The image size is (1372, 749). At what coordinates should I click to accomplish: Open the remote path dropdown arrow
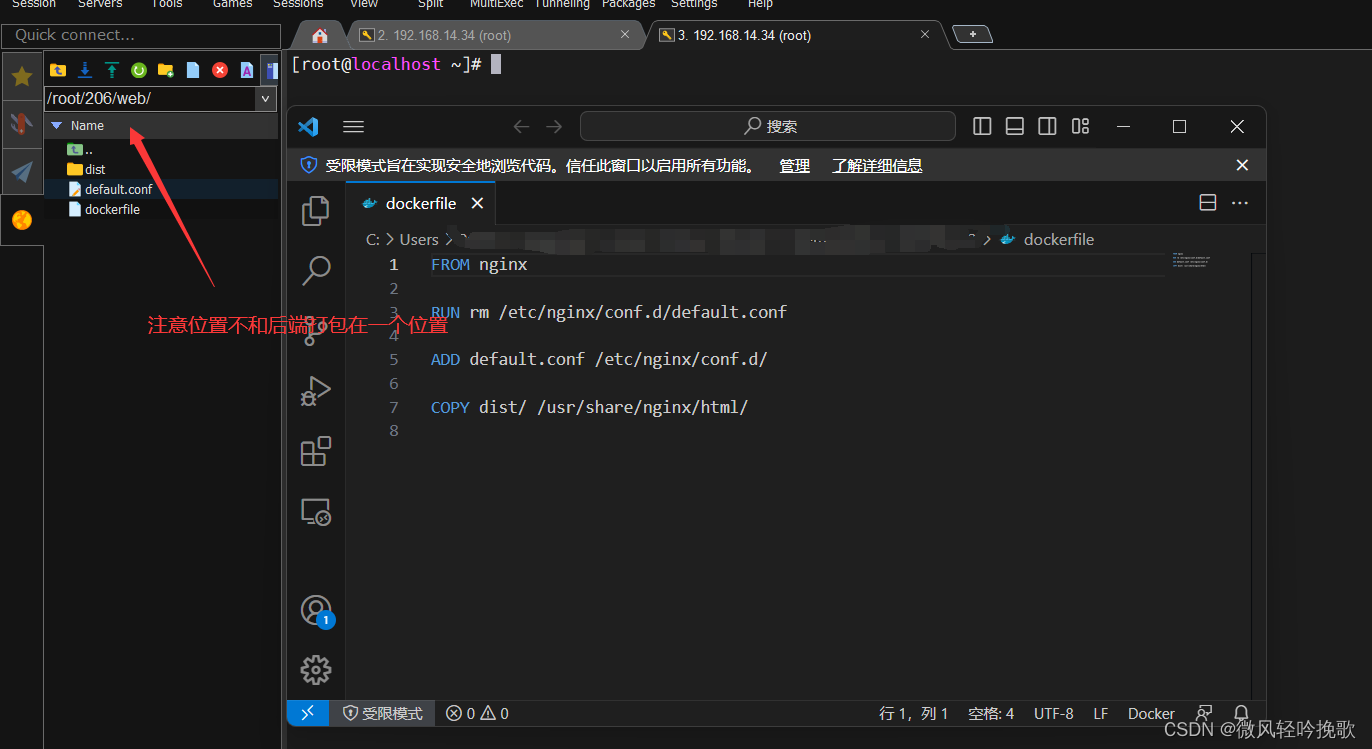pyautogui.click(x=266, y=99)
